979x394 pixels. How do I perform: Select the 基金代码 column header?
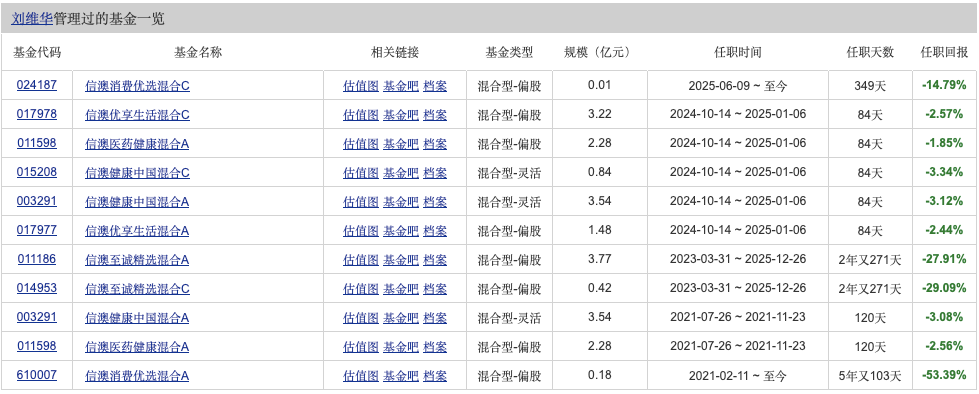[x=37, y=52]
